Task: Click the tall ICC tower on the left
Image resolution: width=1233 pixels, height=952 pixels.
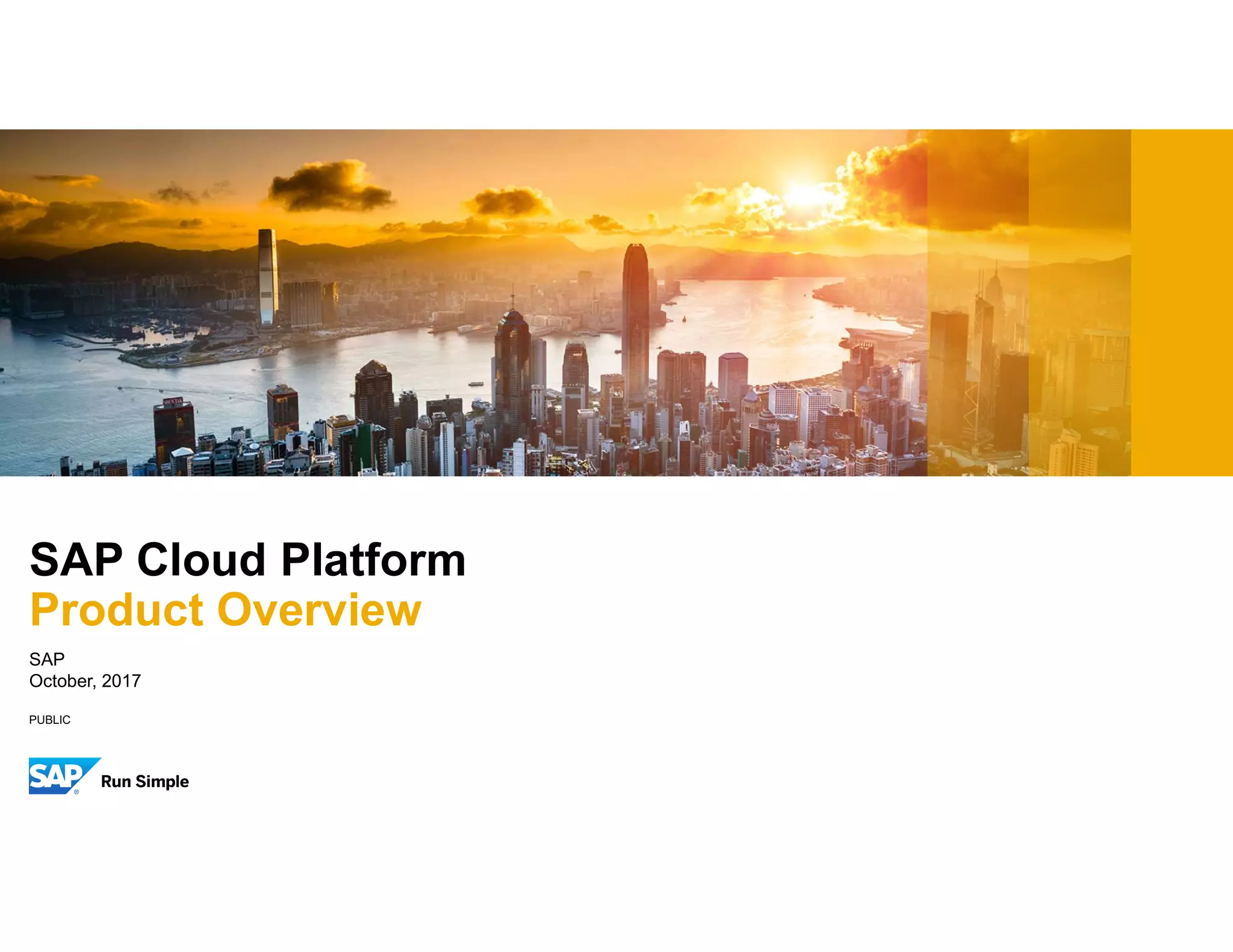Action: point(267,277)
